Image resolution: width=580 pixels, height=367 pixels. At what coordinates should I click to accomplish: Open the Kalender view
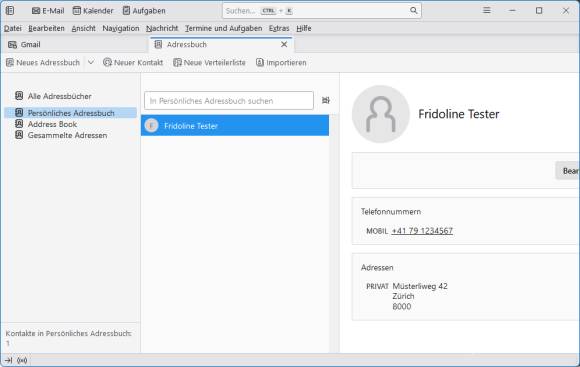(93, 11)
